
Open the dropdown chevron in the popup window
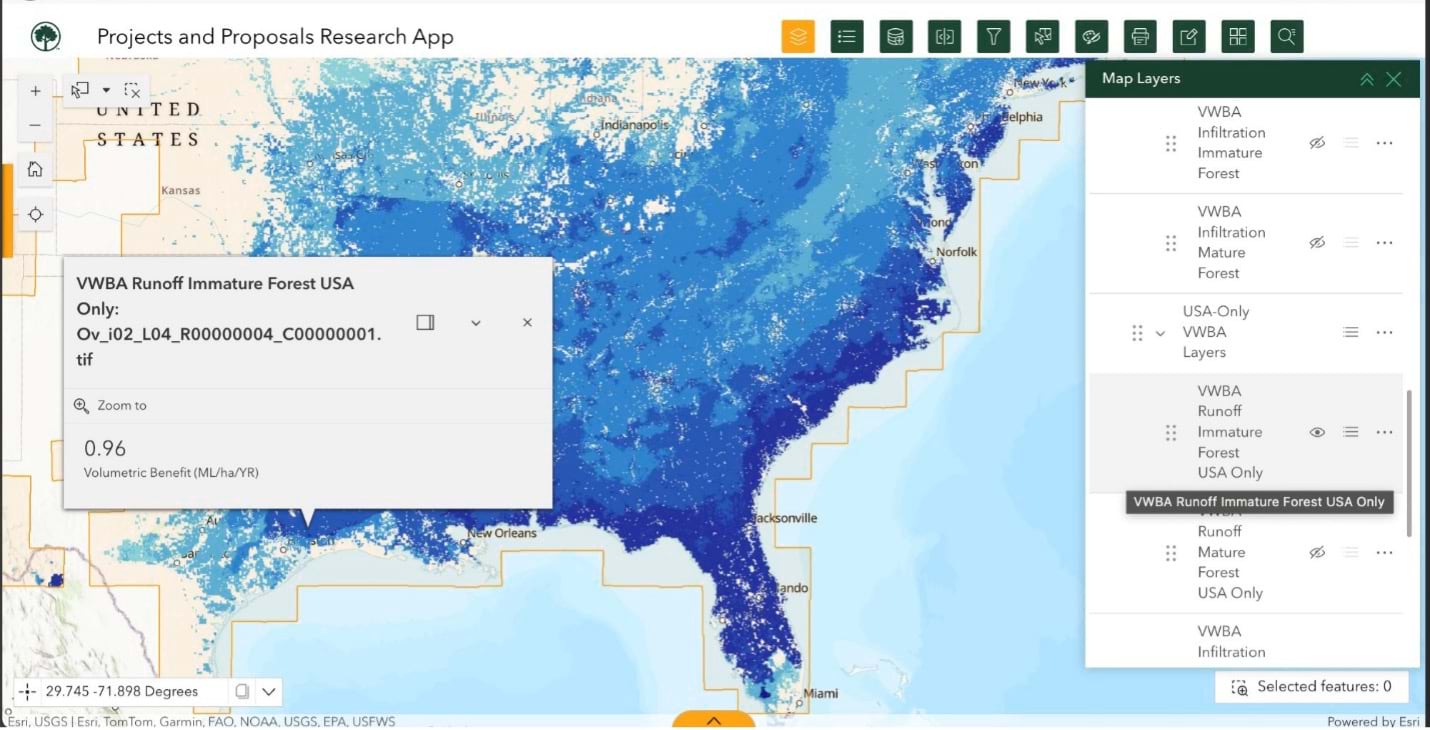coord(476,322)
